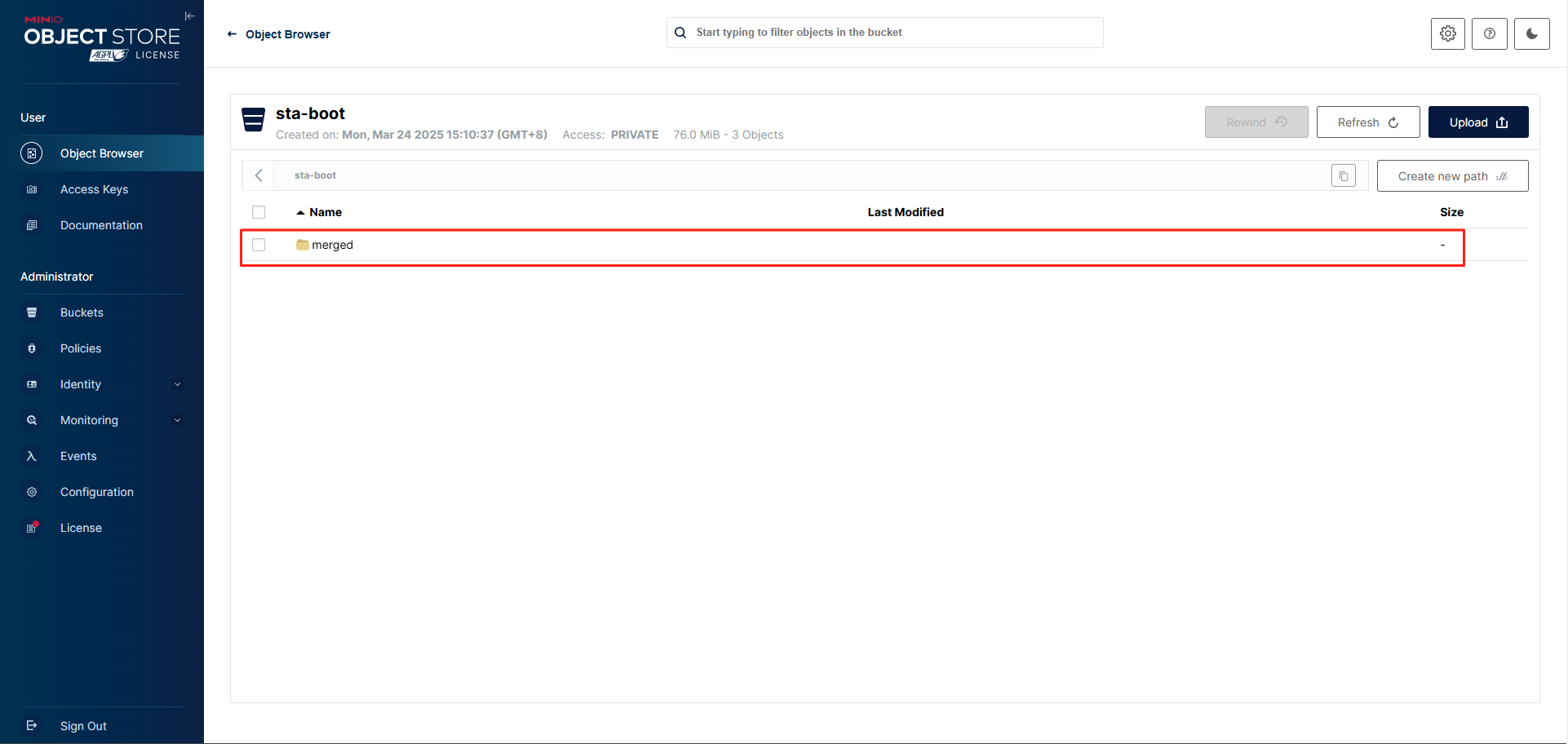Click Sign Out label
This screenshot has height=744, width=1568.
tap(83, 726)
